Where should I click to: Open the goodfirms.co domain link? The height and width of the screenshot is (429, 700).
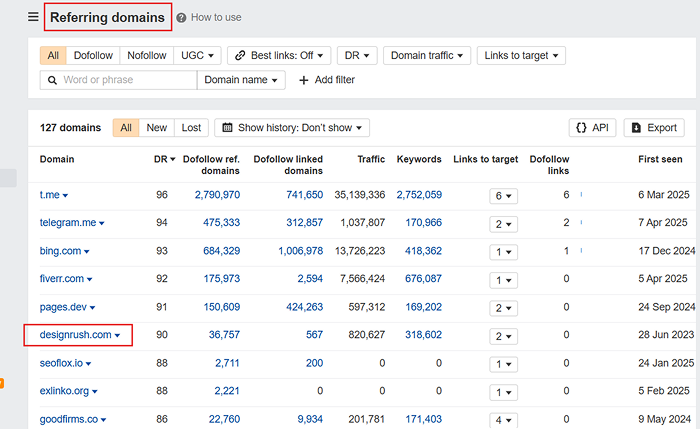pos(69,420)
